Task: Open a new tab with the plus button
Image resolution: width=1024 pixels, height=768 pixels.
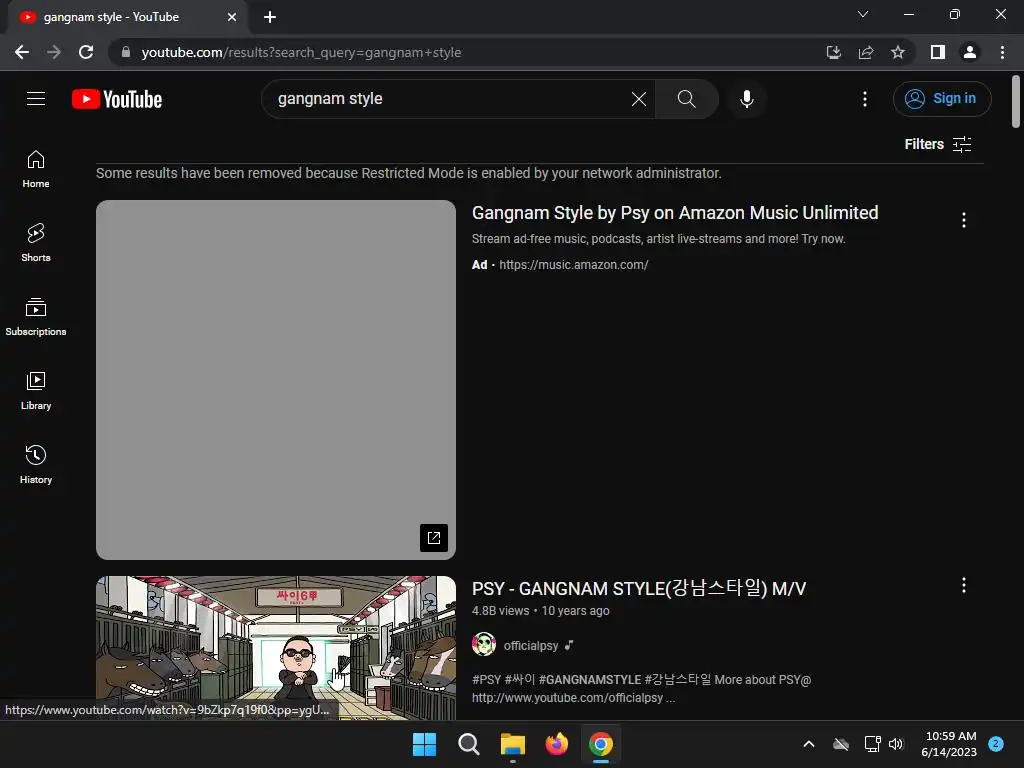Action: pyautogui.click(x=270, y=17)
